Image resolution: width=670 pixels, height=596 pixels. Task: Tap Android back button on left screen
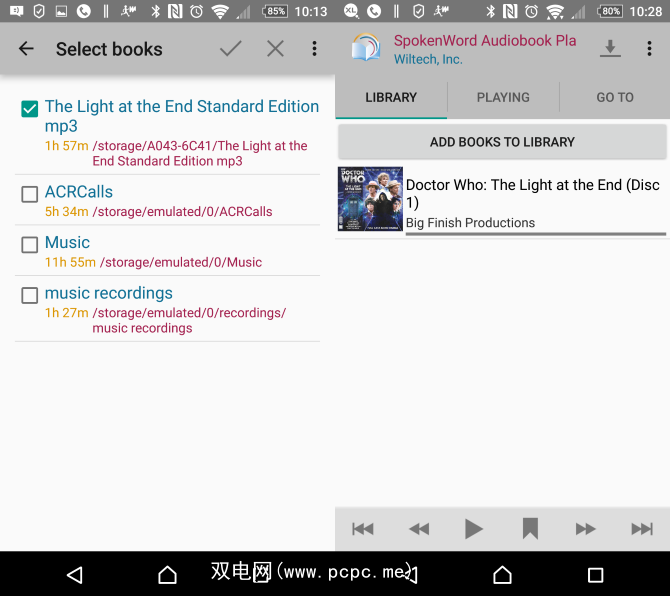click(x=75, y=575)
